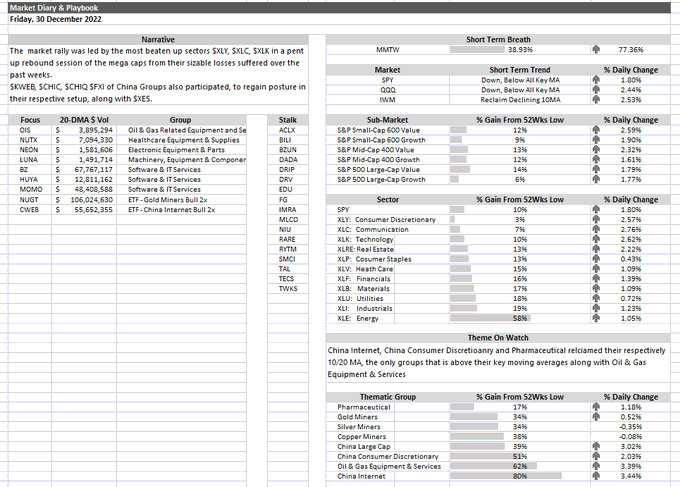This screenshot has height=487, width=680.
Task: Click the up arrow in the XLP Consumer Staples row
Action: [596, 259]
